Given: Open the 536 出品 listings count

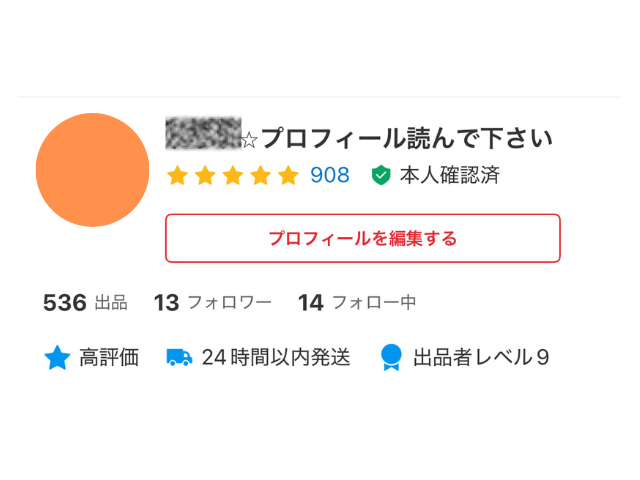Looking at the screenshot, I should coord(85,302).
